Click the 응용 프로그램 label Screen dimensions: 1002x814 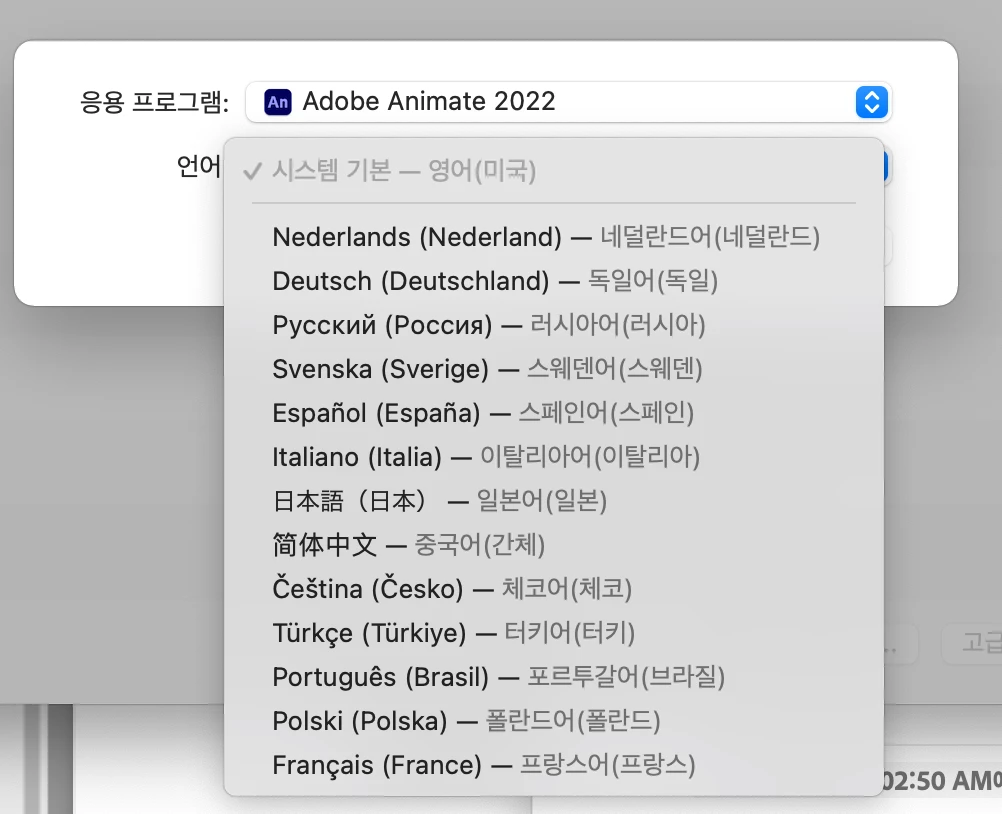[x=155, y=102]
